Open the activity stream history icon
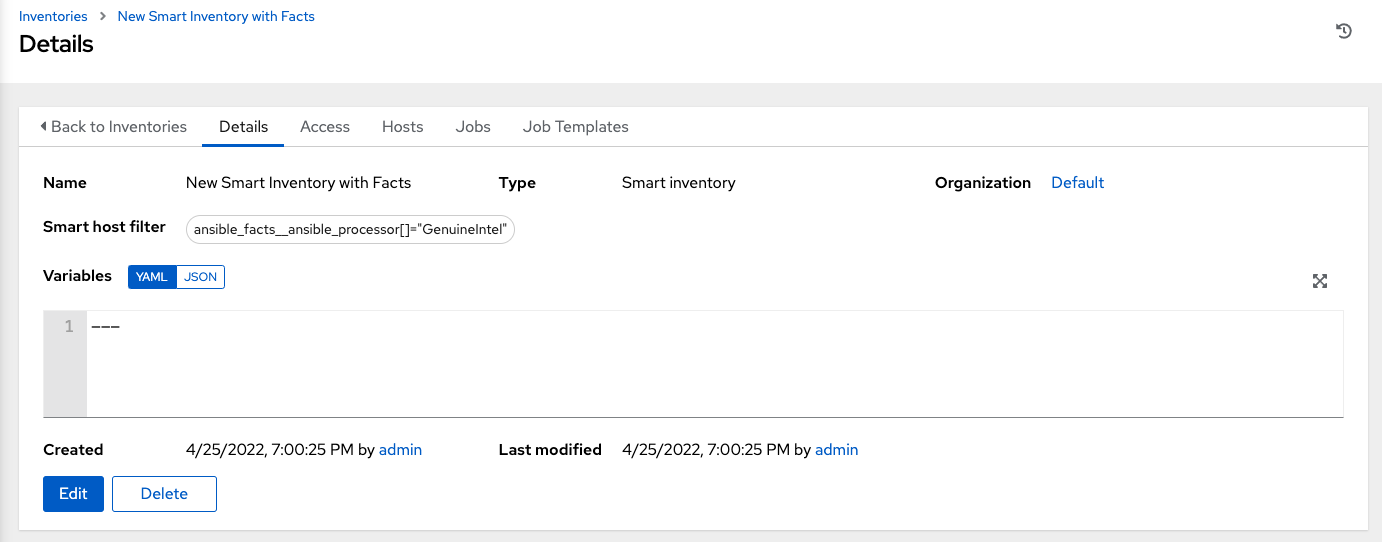Viewport: 1382px width, 542px height. (1344, 32)
